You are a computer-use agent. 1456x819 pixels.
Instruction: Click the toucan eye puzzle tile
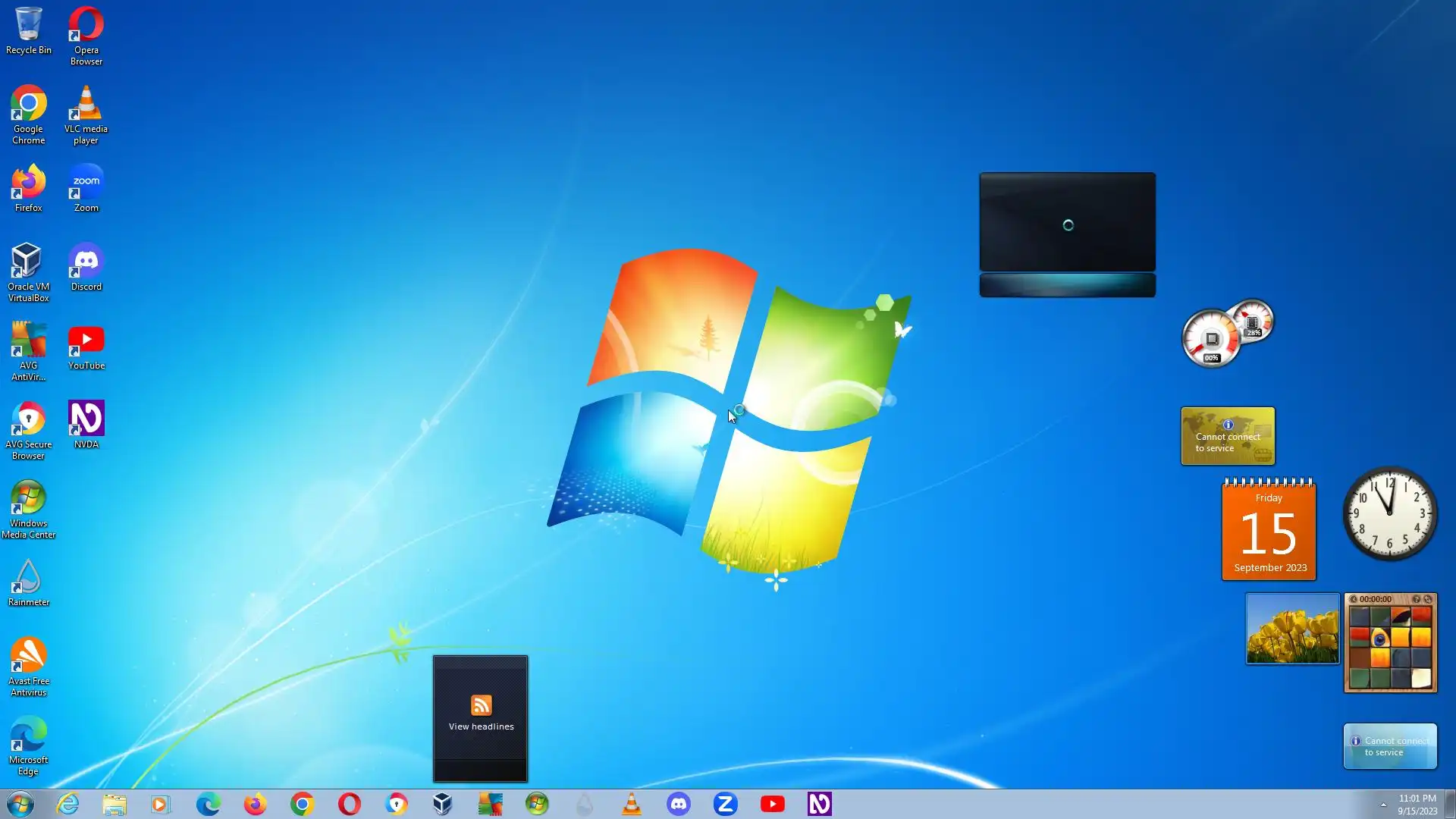[1379, 638]
